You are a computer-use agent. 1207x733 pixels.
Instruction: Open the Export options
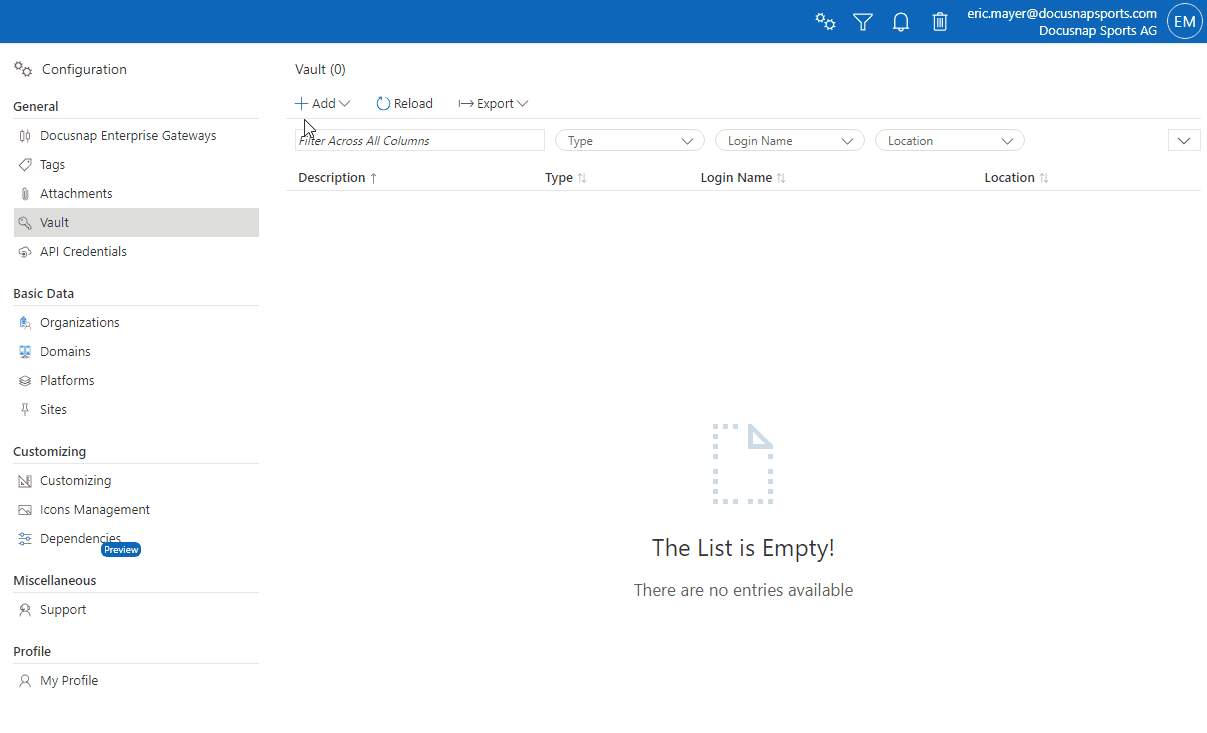tap(493, 103)
